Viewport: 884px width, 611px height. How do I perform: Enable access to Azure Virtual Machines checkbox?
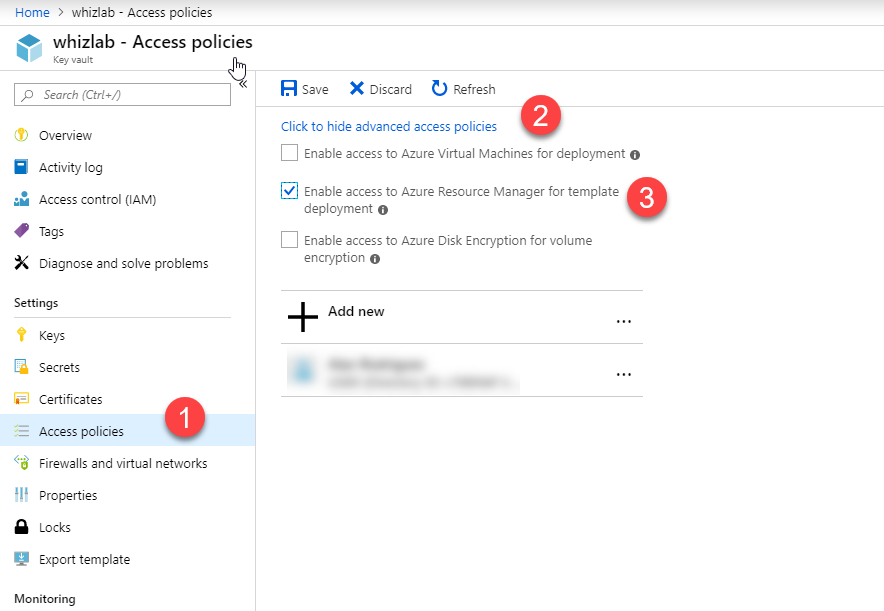[289, 153]
